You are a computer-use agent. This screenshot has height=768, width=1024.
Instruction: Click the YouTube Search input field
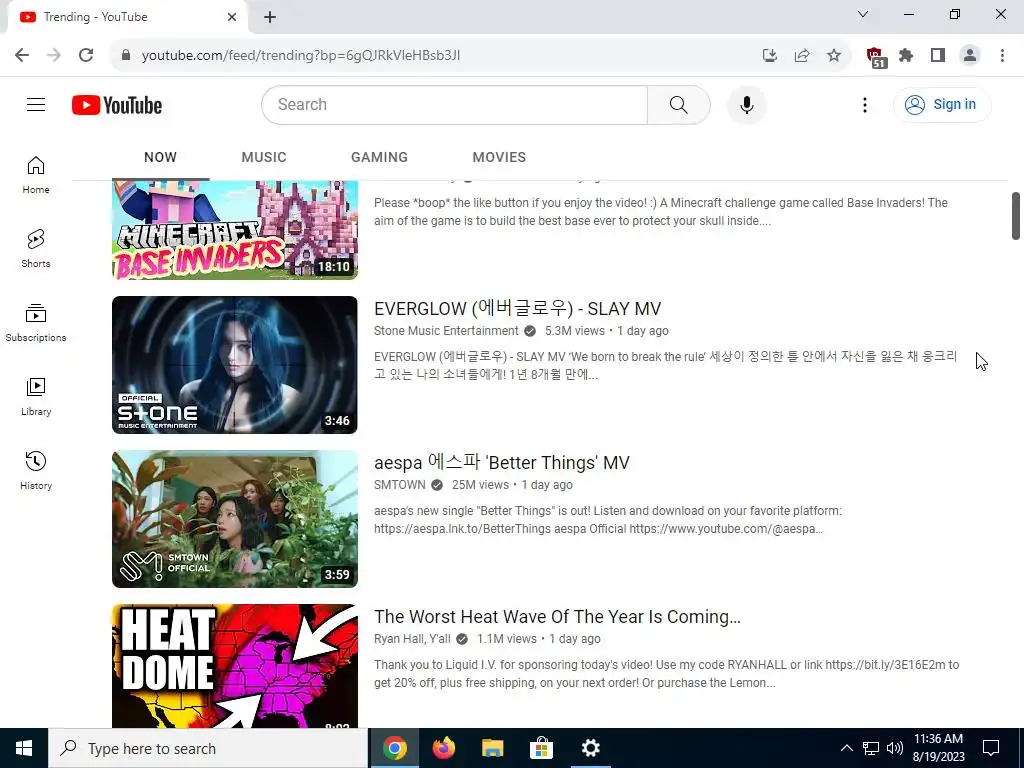tap(455, 104)
